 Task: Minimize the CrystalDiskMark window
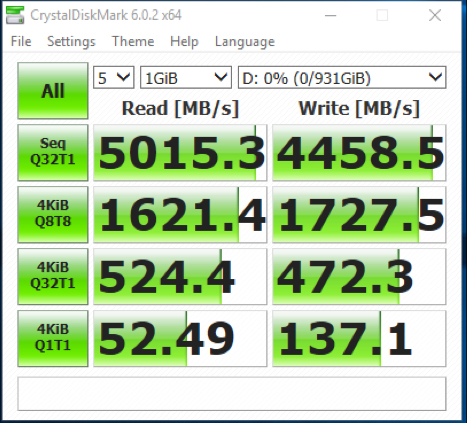pos(330,15)
